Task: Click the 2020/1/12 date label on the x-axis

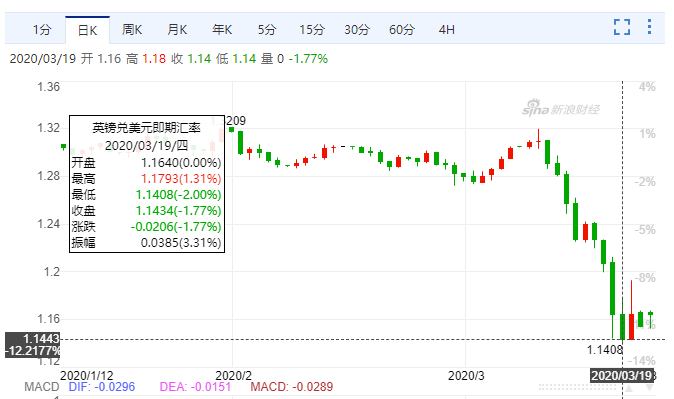Action: pos(86,376)
